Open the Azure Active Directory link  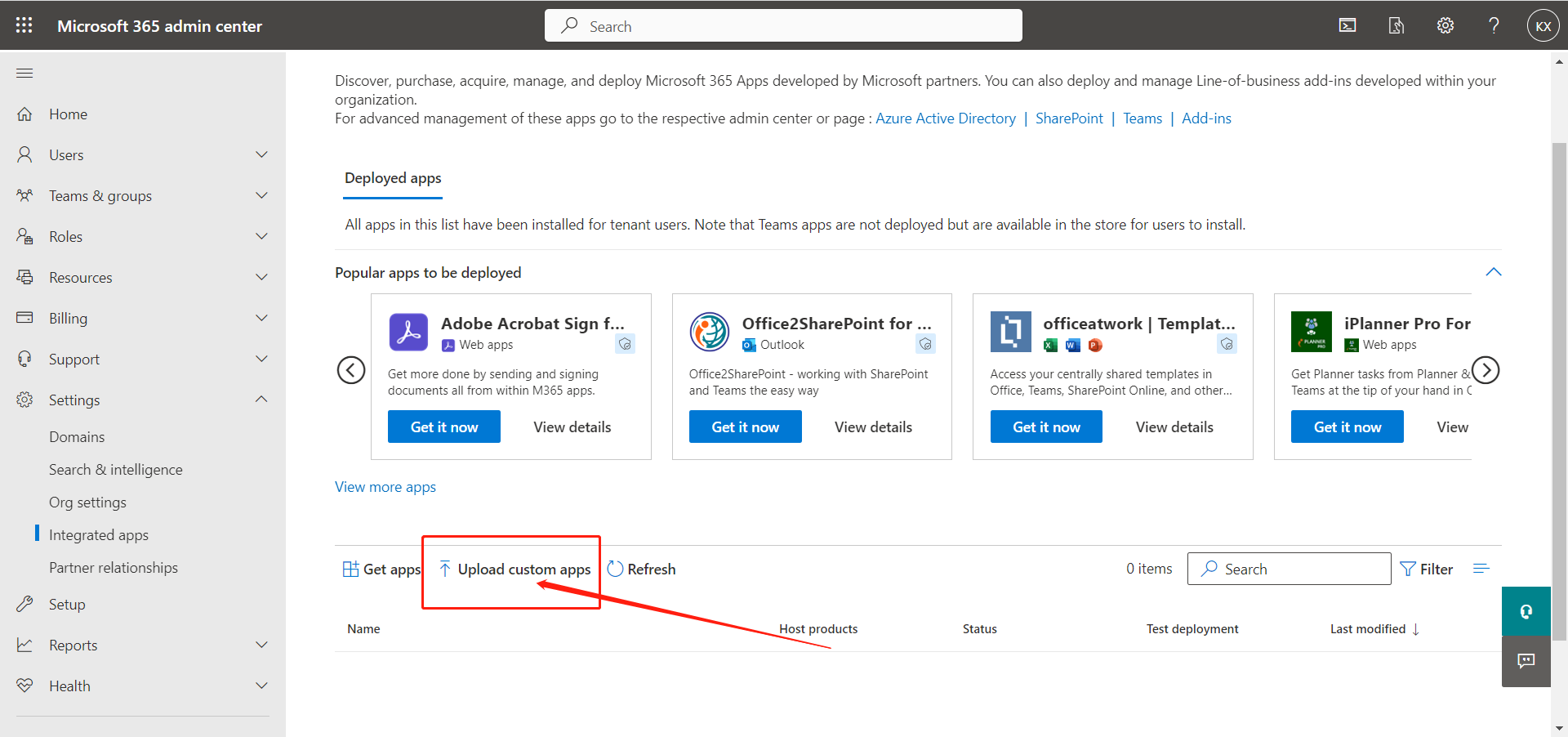click(946, 118)
